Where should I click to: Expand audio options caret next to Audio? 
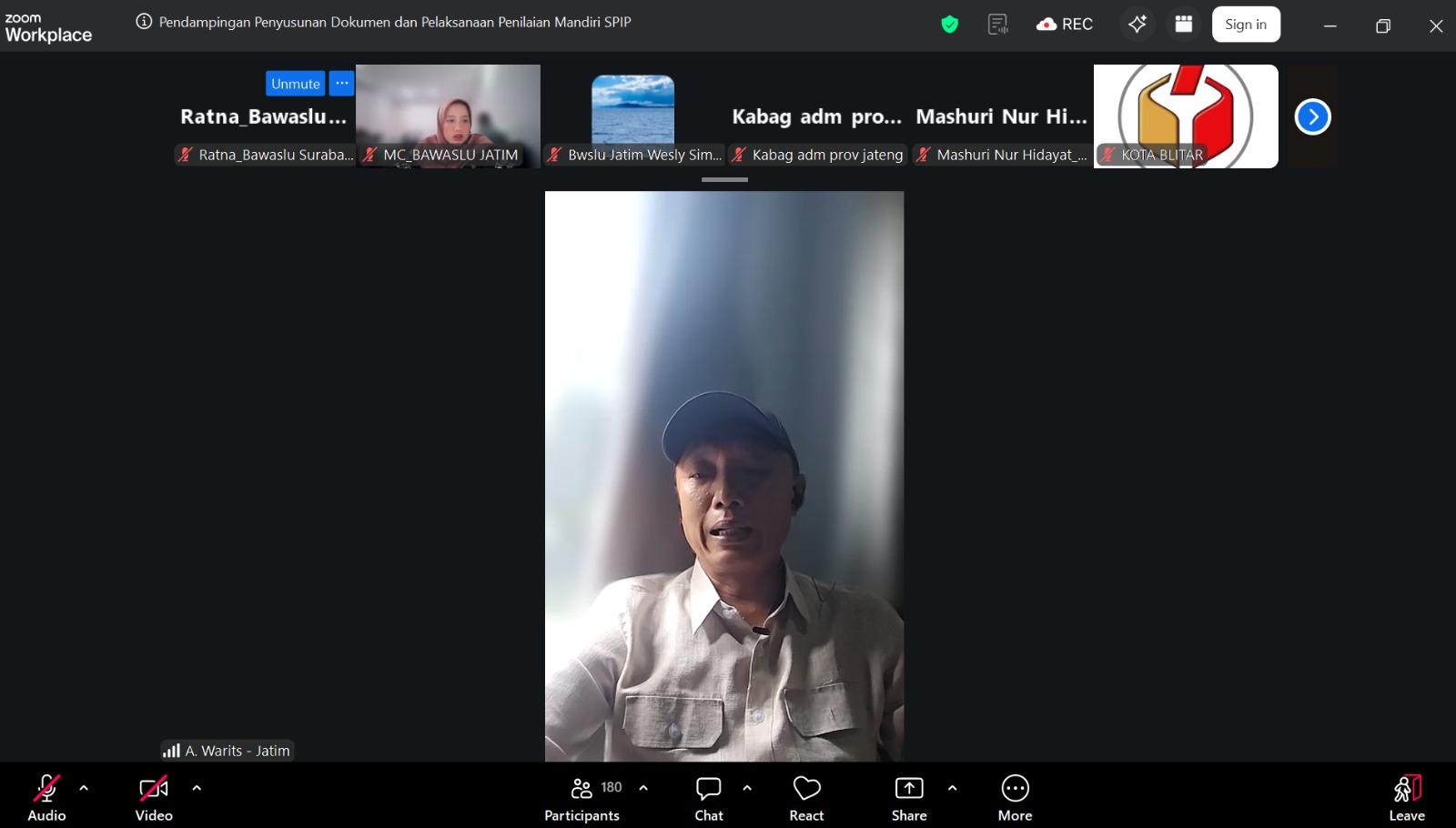coord(84,788)
